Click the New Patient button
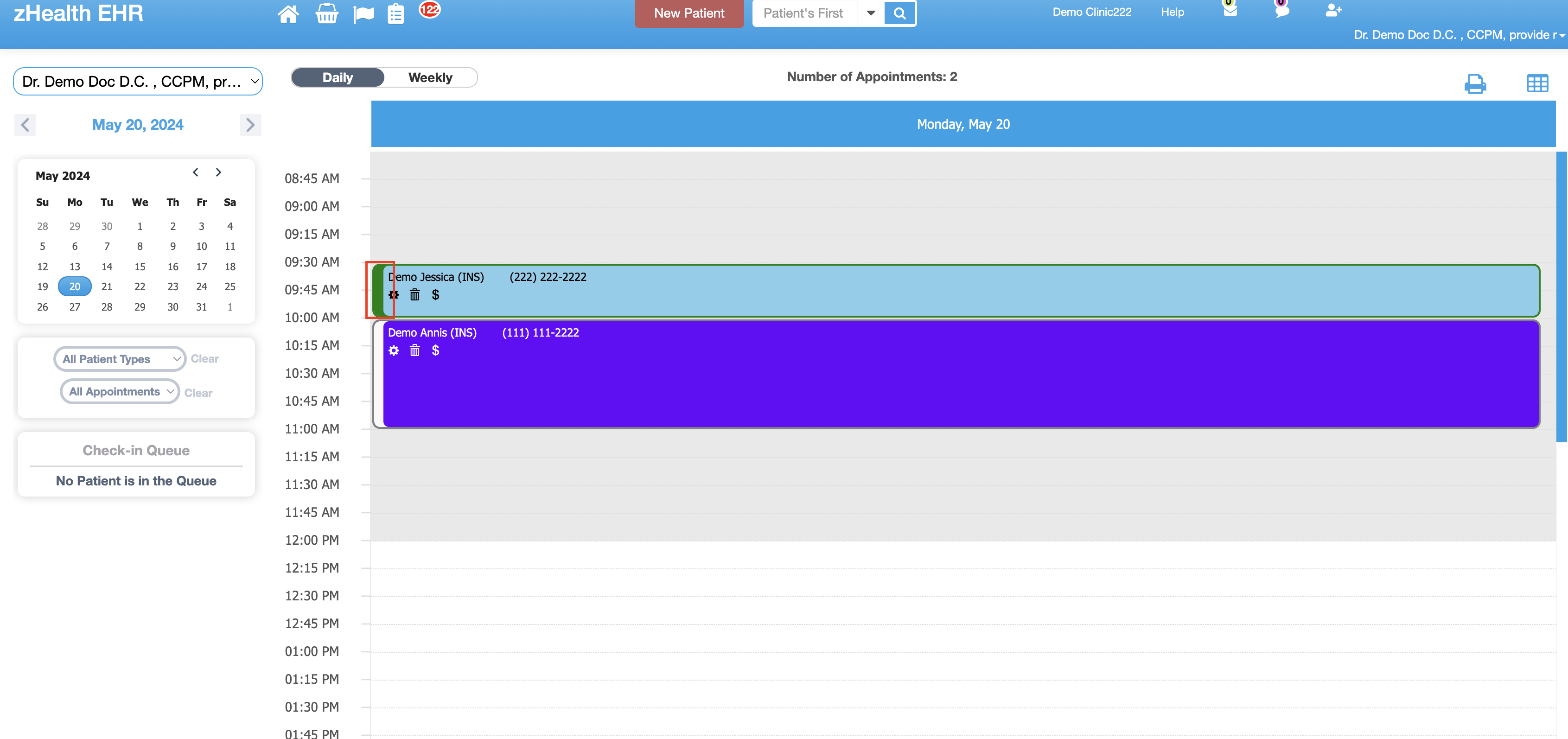 tap(689, 13)
